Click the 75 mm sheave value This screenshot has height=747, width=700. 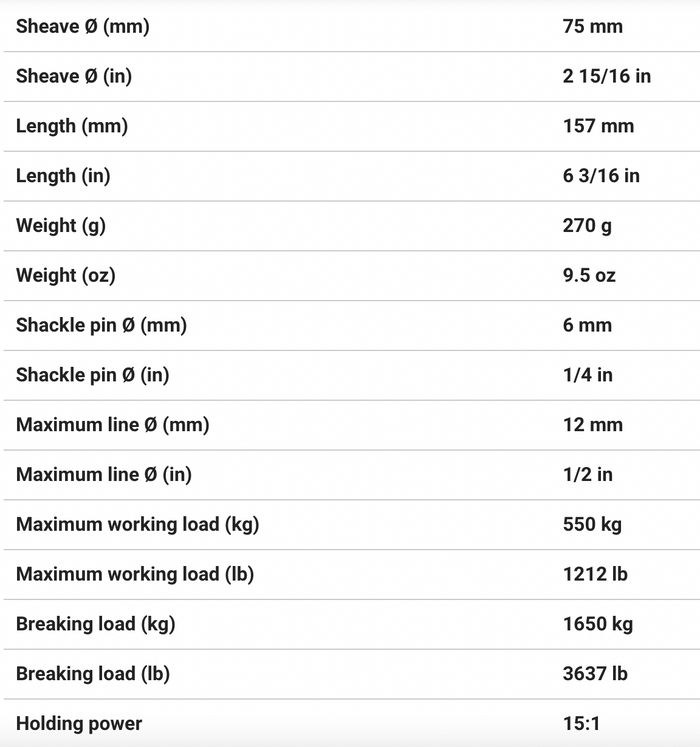tap(593, 27)
